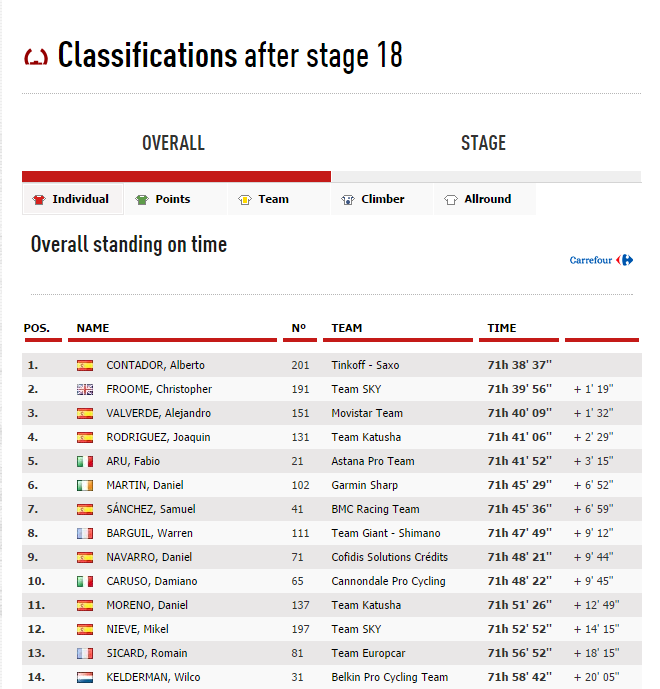Click the NAME column header
This screenshot has height=689, width=660.
point(93,328)
